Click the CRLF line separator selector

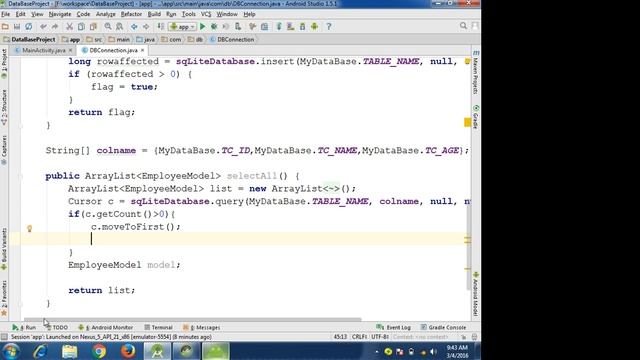[x=359, y=337]
